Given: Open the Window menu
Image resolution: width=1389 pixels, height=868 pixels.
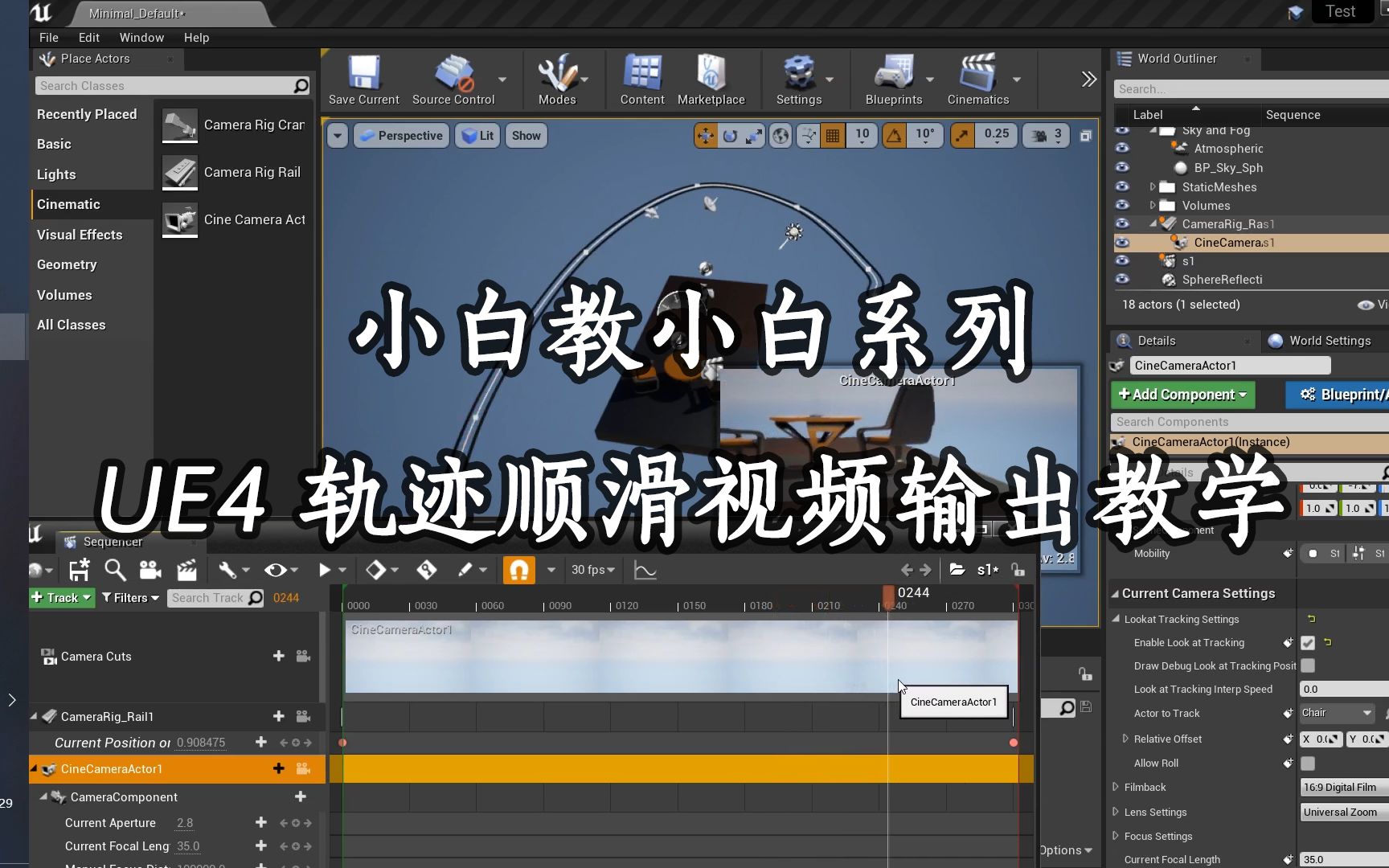Looking at the screenshot, I should click(141, 38).
